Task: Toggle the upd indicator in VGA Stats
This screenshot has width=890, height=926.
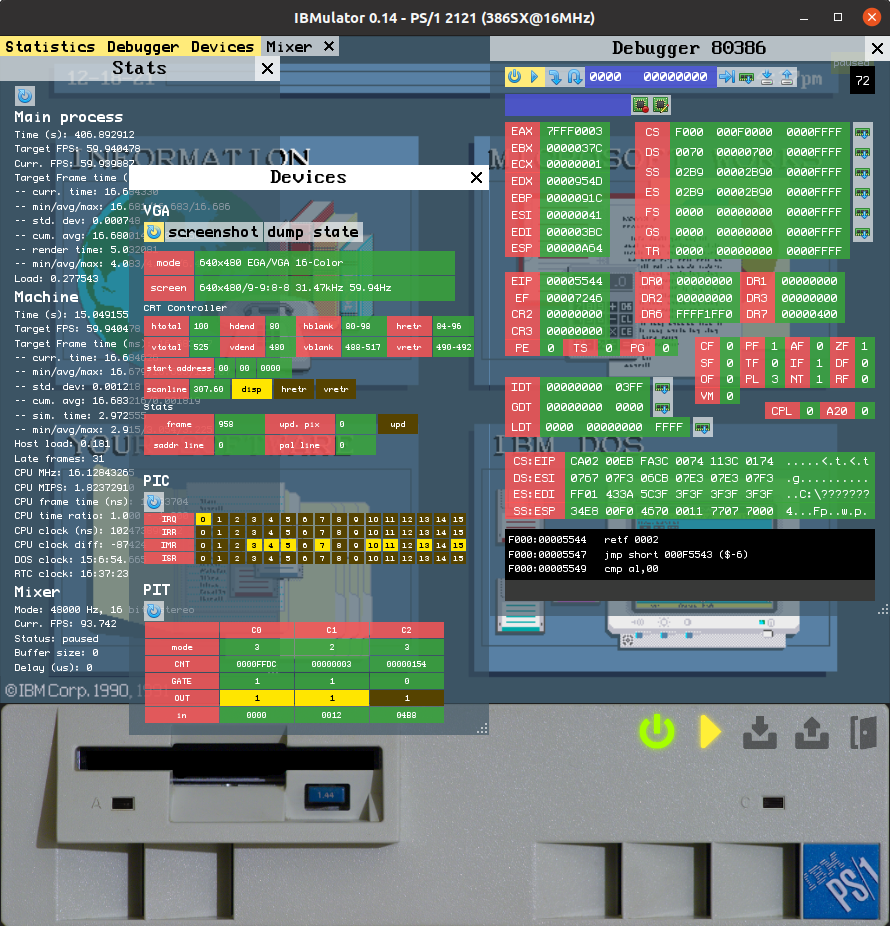Action: point(398,424)
